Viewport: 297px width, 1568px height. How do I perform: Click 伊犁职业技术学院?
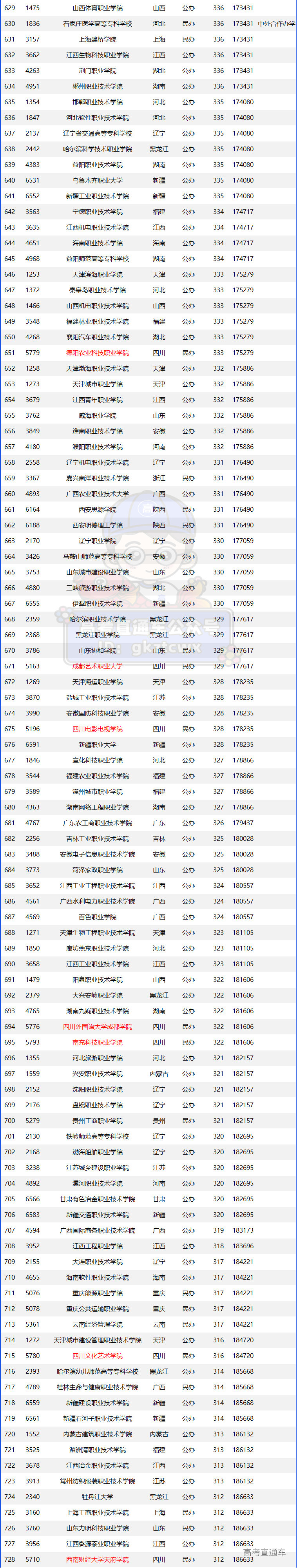(x=98, y=604)
